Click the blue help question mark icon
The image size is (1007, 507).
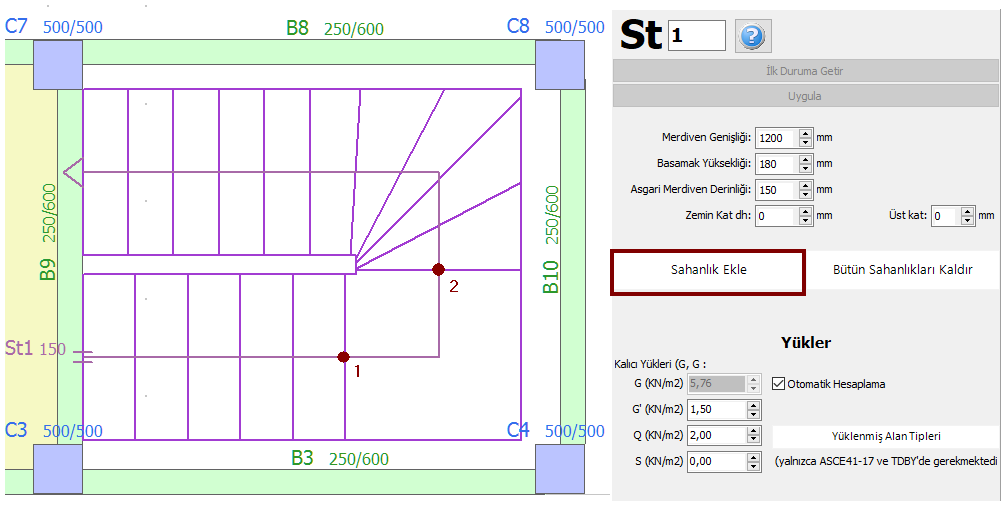[752, 36]
